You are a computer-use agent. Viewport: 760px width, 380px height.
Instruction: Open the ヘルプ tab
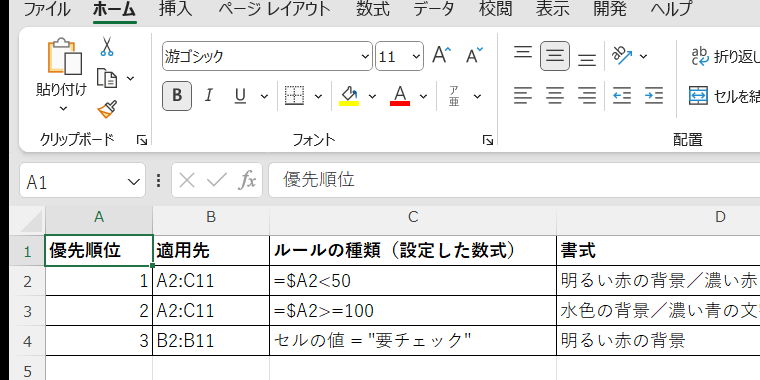(x=671, y=9)
